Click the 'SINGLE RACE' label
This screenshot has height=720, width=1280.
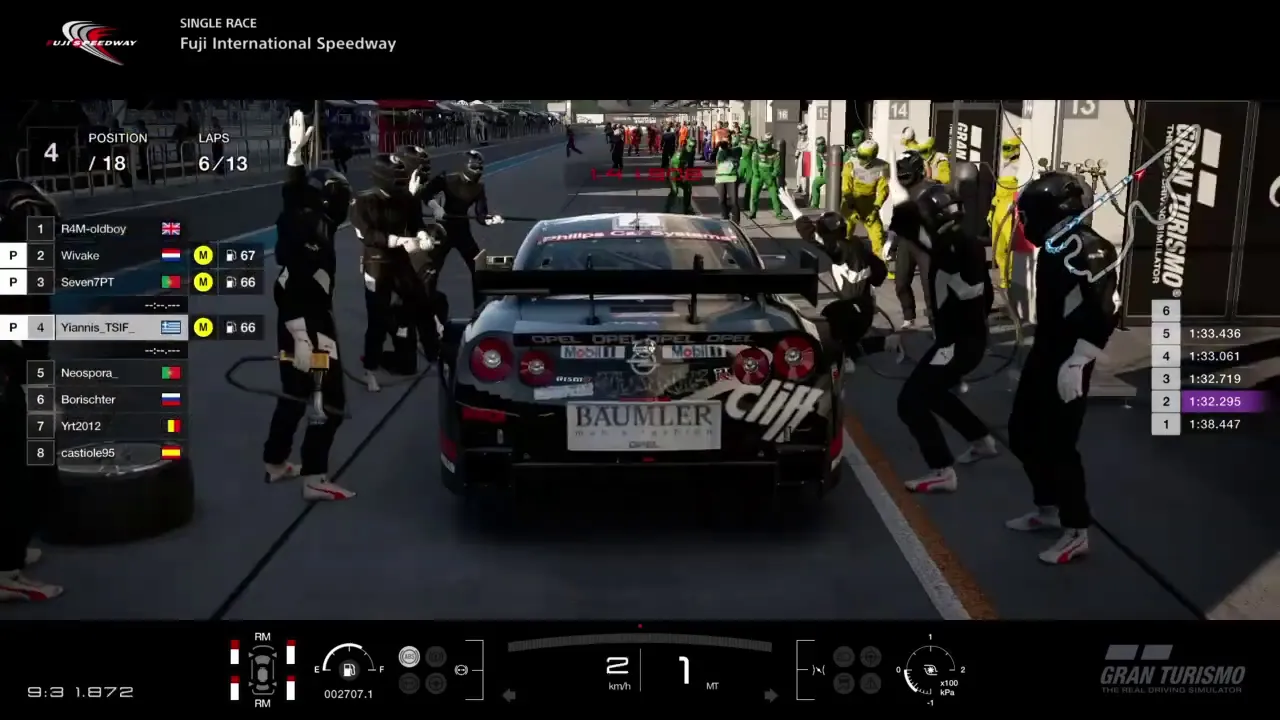pos(218,23)
